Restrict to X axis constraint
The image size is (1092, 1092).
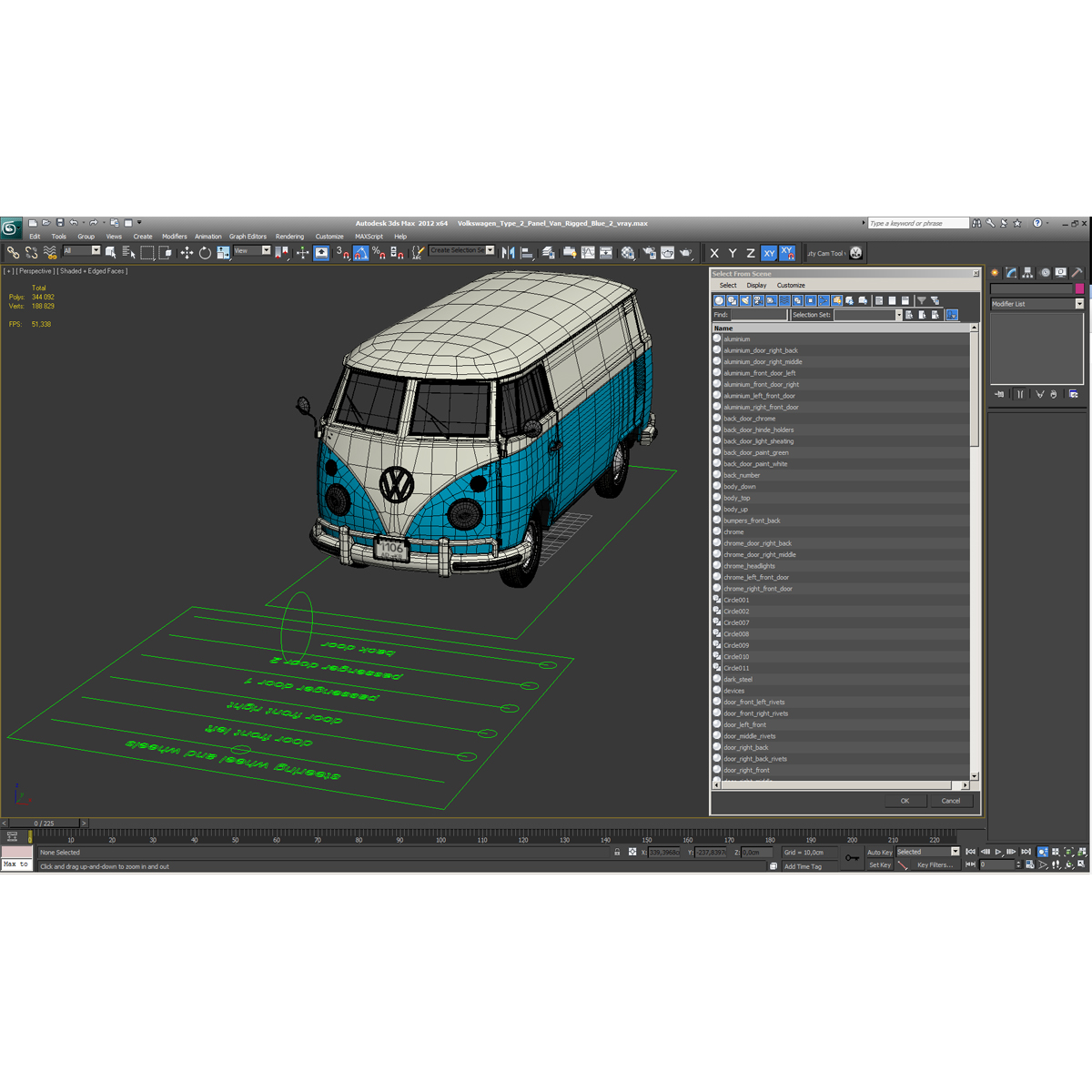[x=714, y=253]
